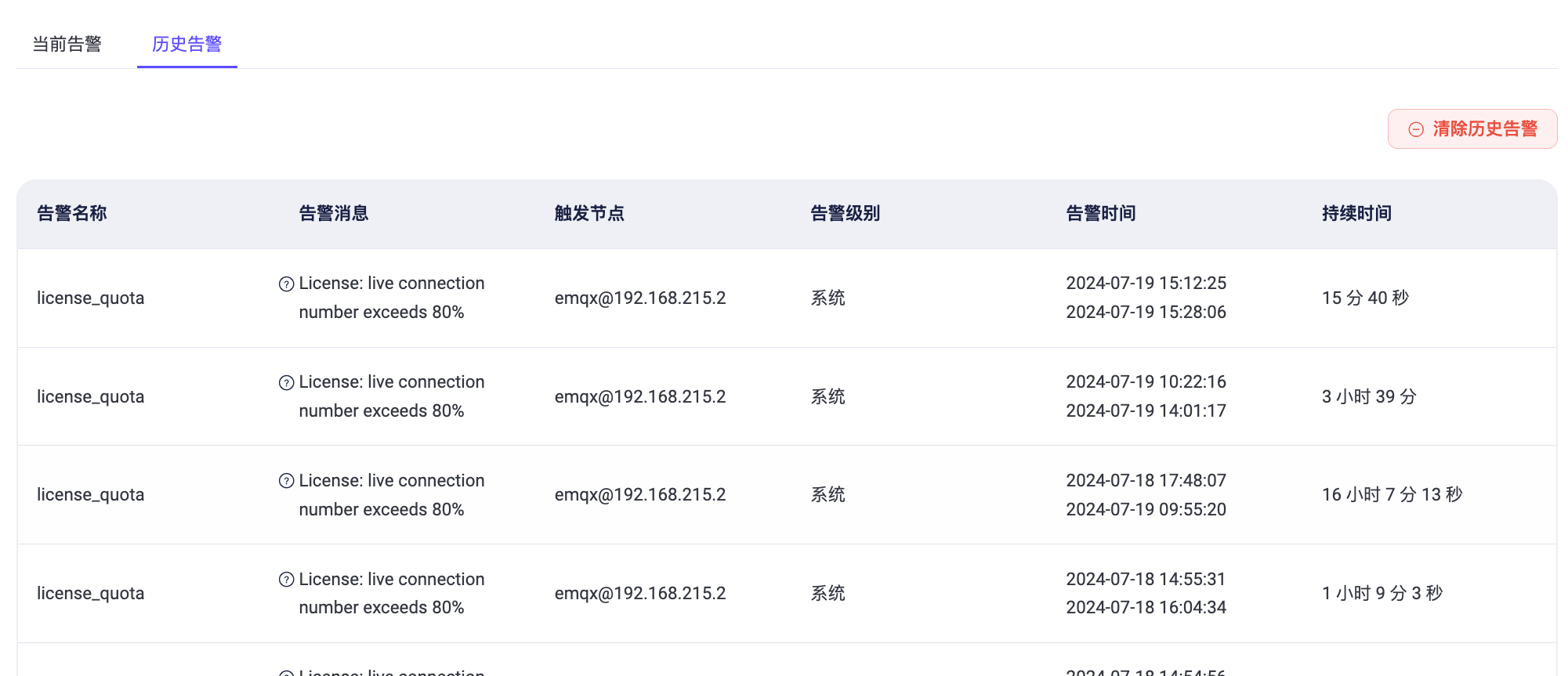
Task: Click the help icon in the fourth alarm row
Action: (x=287, y=580)
